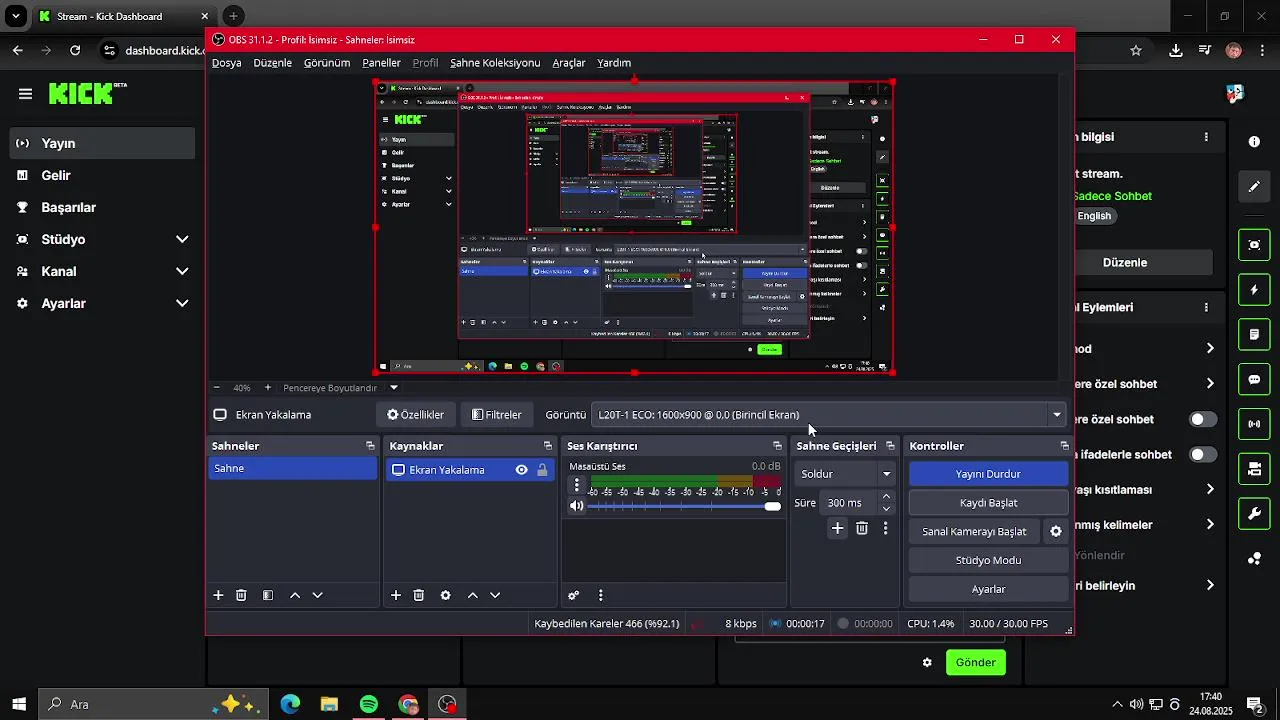Open the Sahne Koleksiyonu menu
The height and width of the screenshot is (720, 1280).
coord(495,63)
